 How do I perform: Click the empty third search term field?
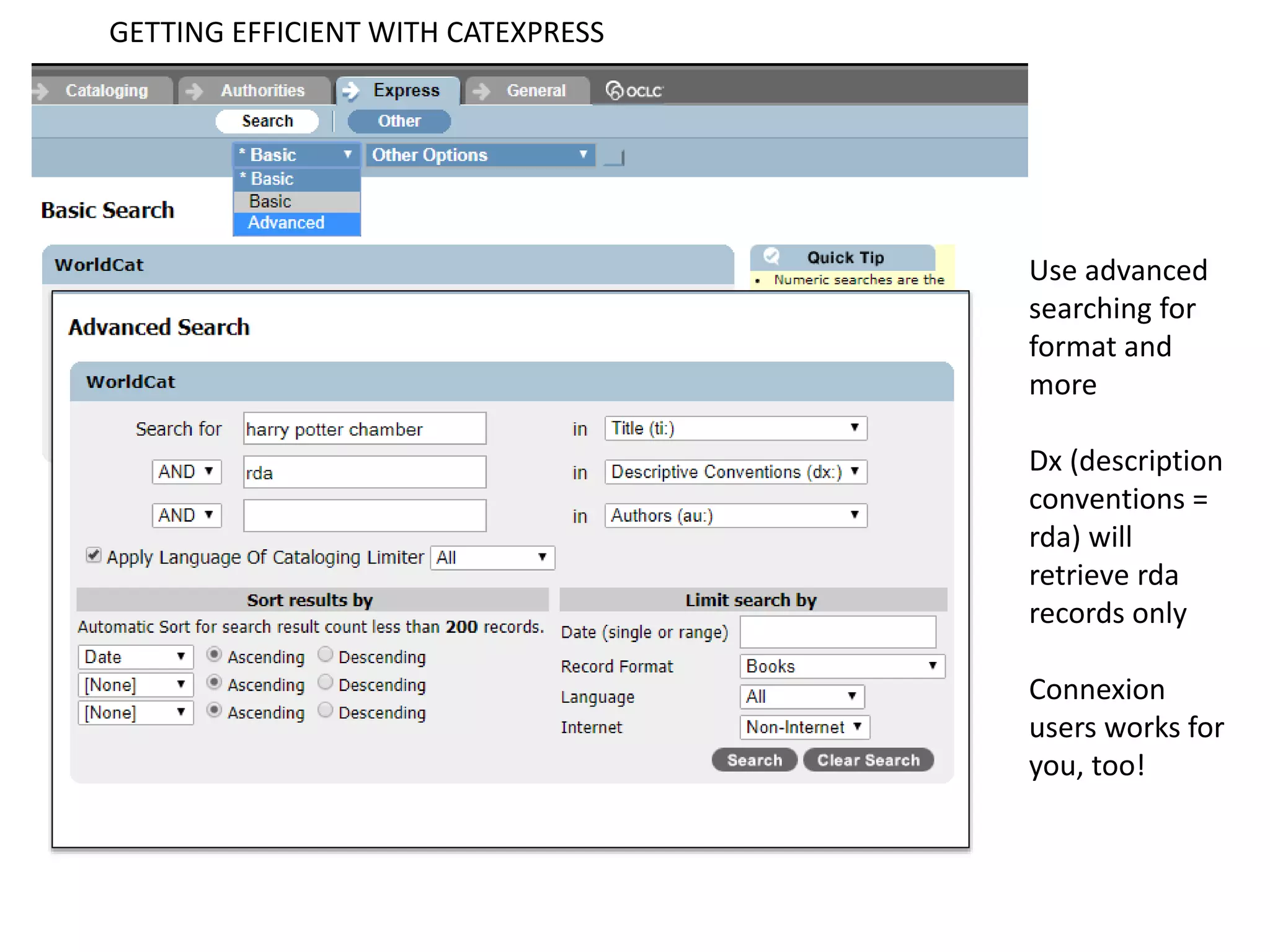pos(365,516)
